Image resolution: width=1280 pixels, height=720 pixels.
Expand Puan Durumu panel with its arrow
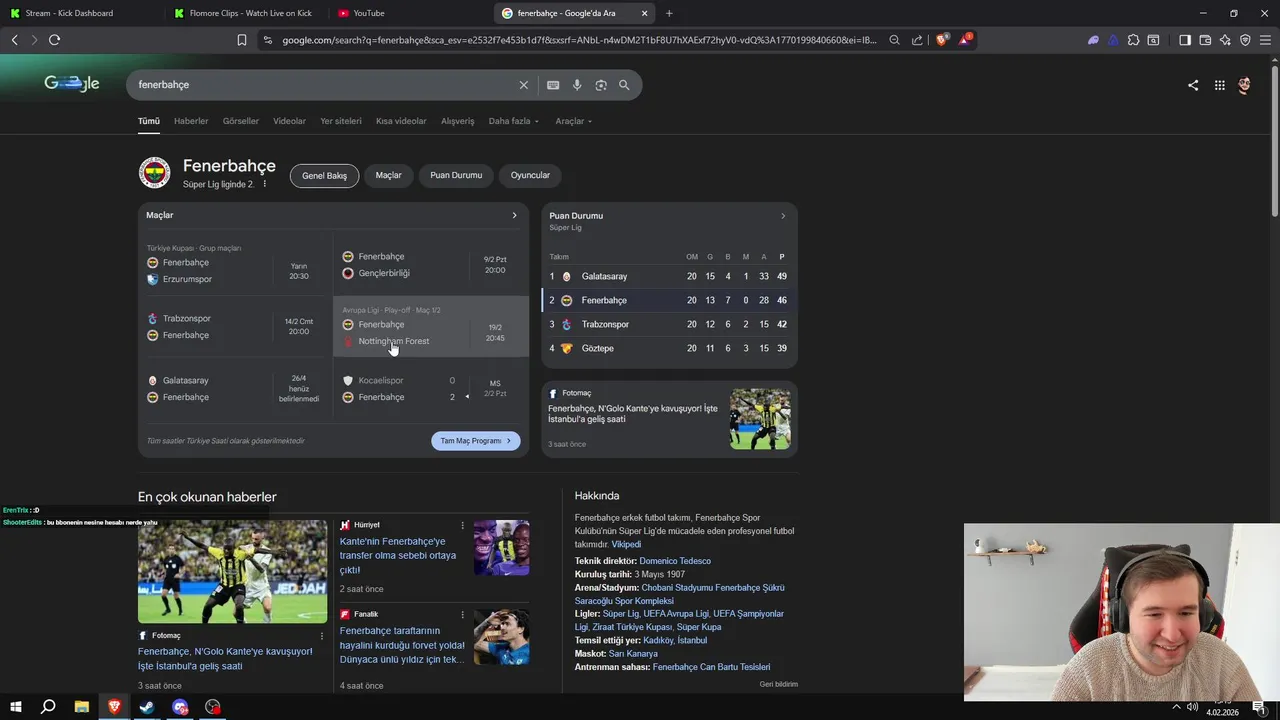click(x=783, y=216)
